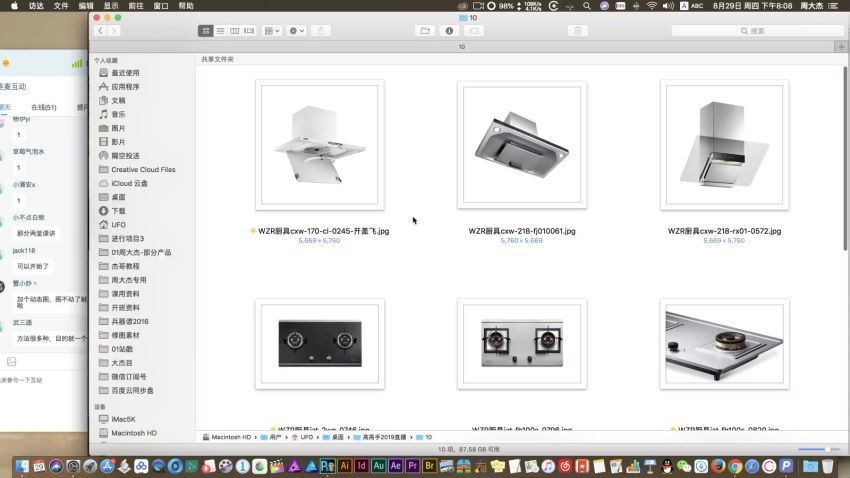Switch Finder to icon view
Screen dimensions: 850x478
(x=205, y=31)
